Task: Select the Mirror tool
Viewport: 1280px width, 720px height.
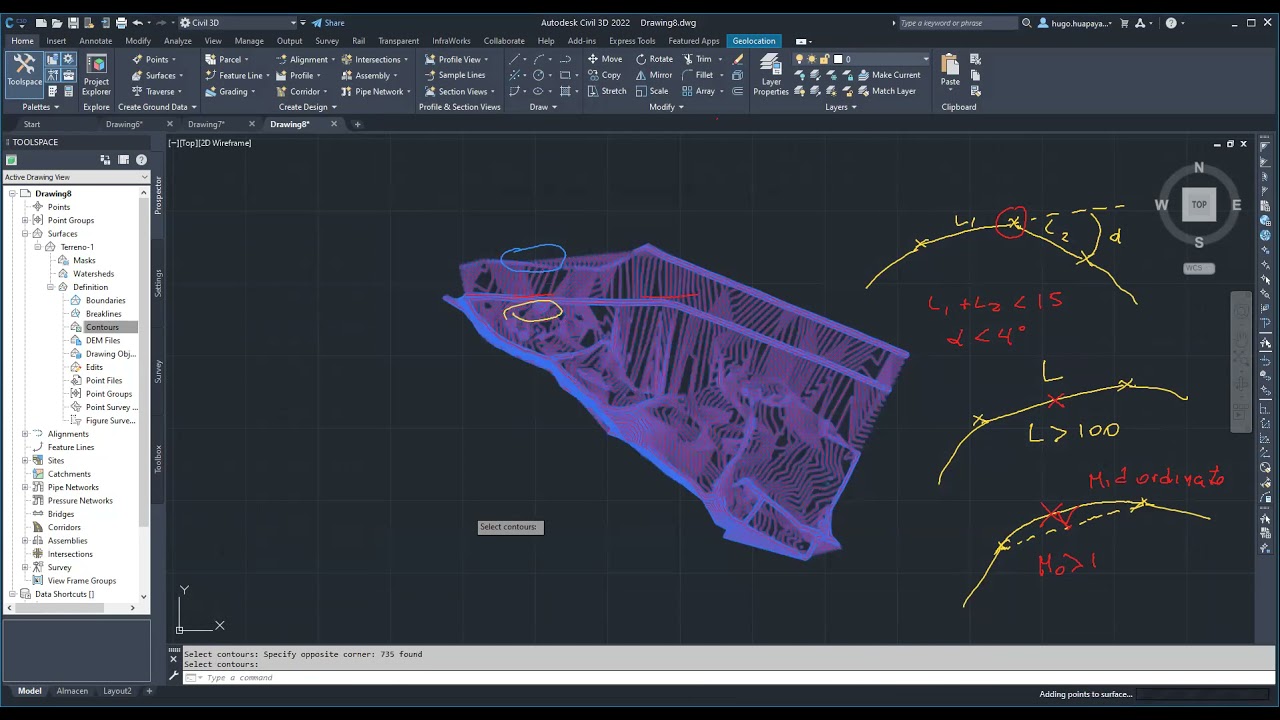Action: click(x=654, y=75)
